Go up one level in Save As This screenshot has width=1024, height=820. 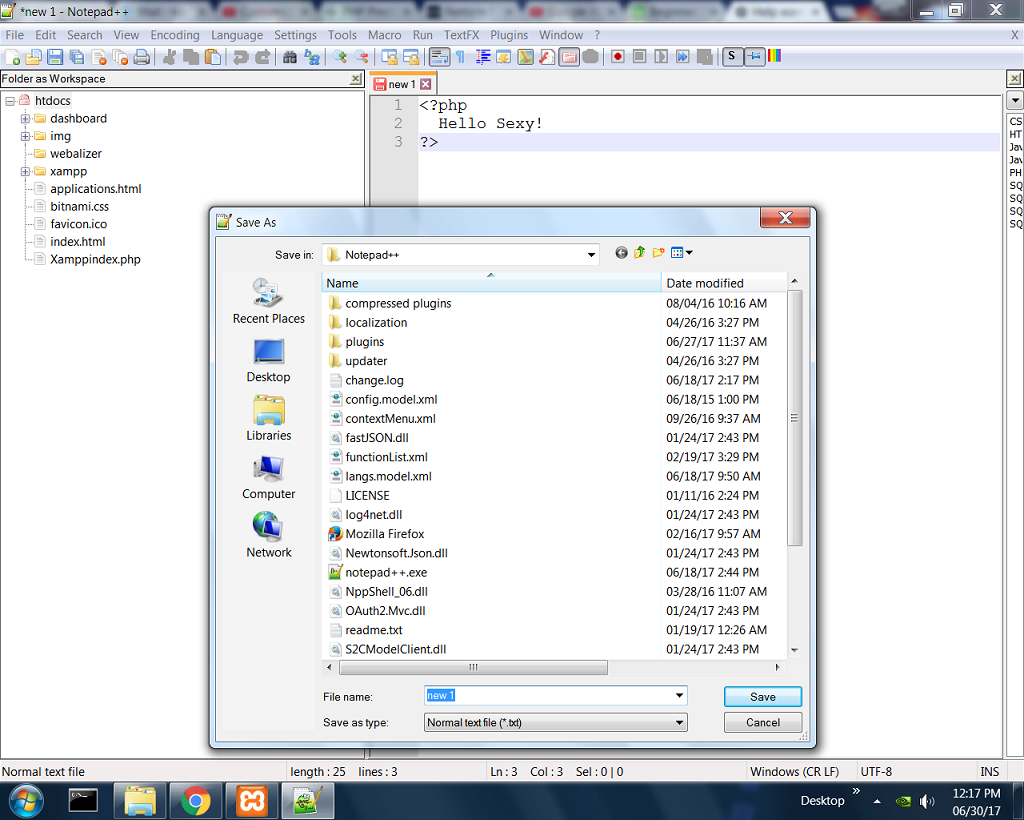tap(639, 253)
